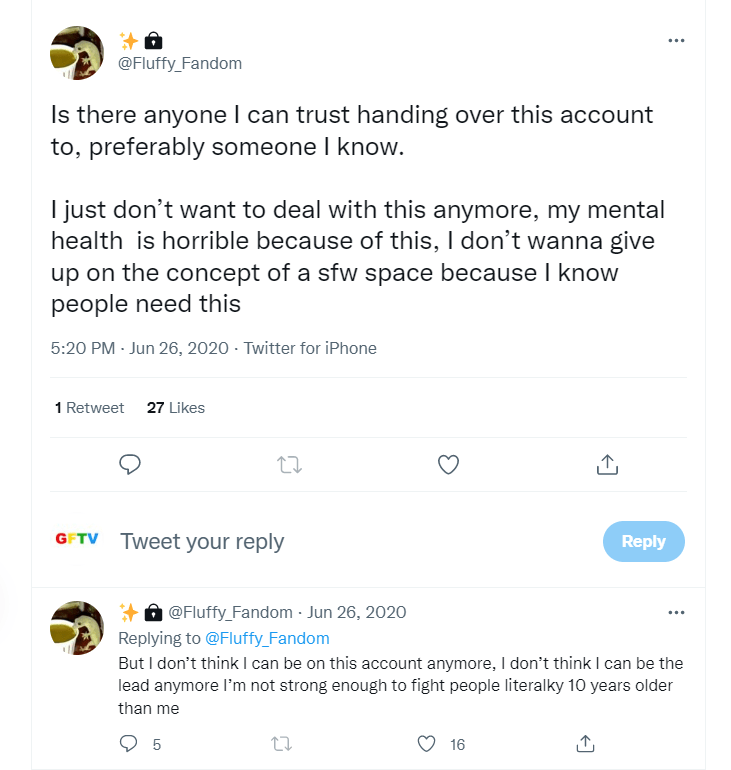Viewport: 731px width, 770px height.
Task: Open the main tweet author's profile picture
Action: [x=77, y=53]
